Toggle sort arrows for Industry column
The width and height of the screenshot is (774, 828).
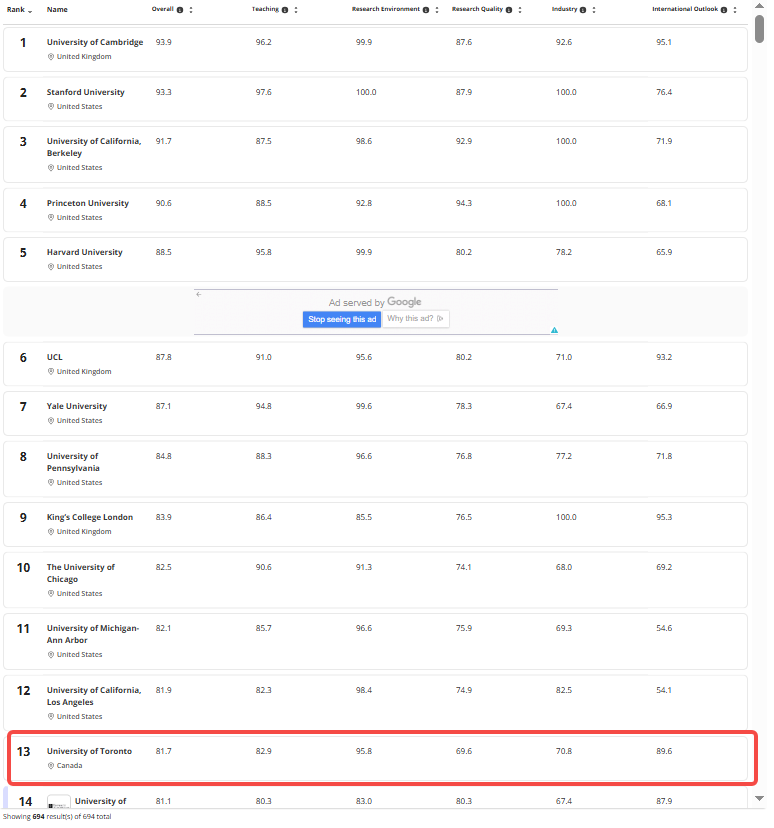point(595,9)
